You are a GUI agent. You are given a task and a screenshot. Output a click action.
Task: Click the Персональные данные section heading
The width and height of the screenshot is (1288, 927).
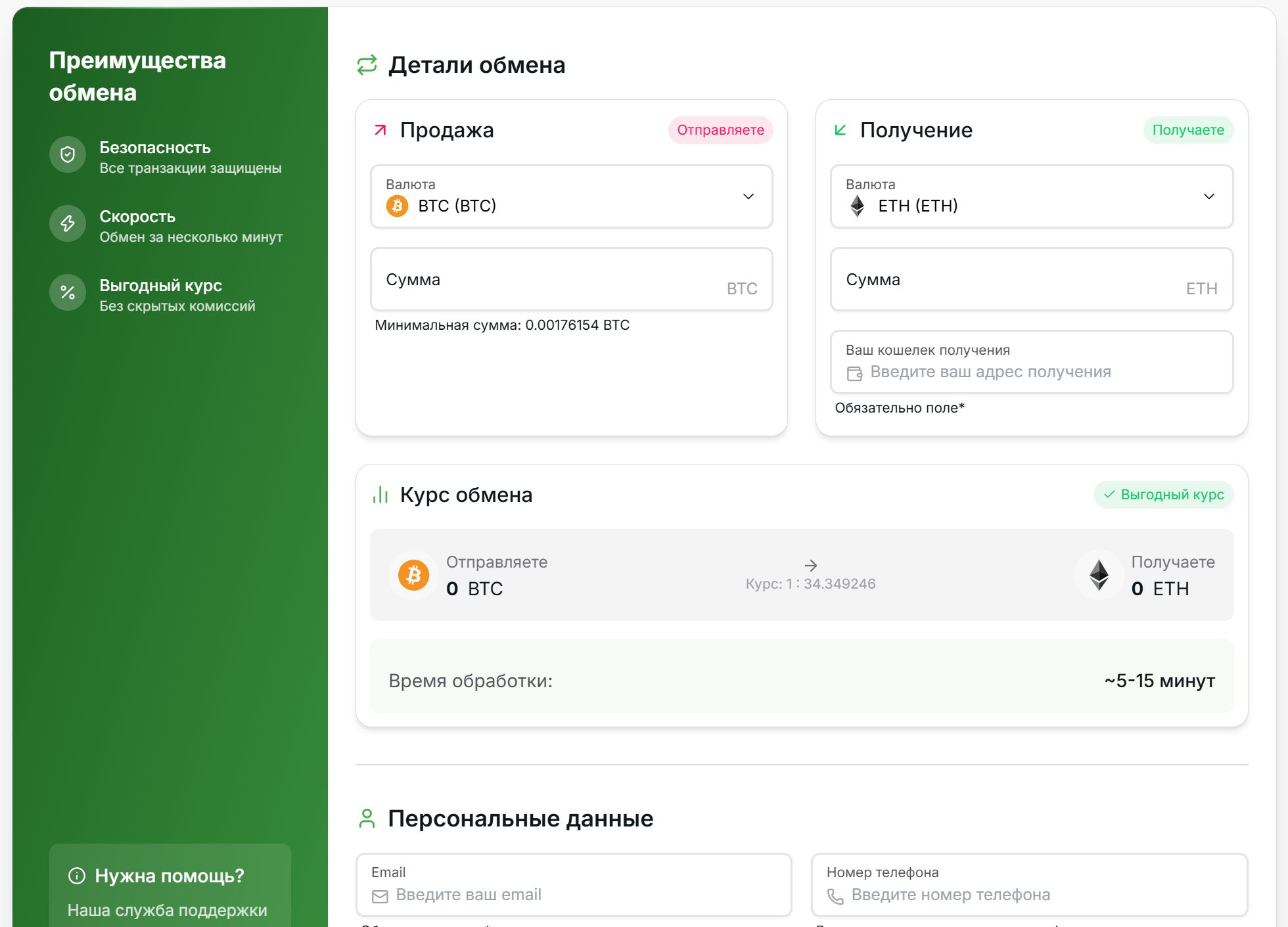(520, 819)
